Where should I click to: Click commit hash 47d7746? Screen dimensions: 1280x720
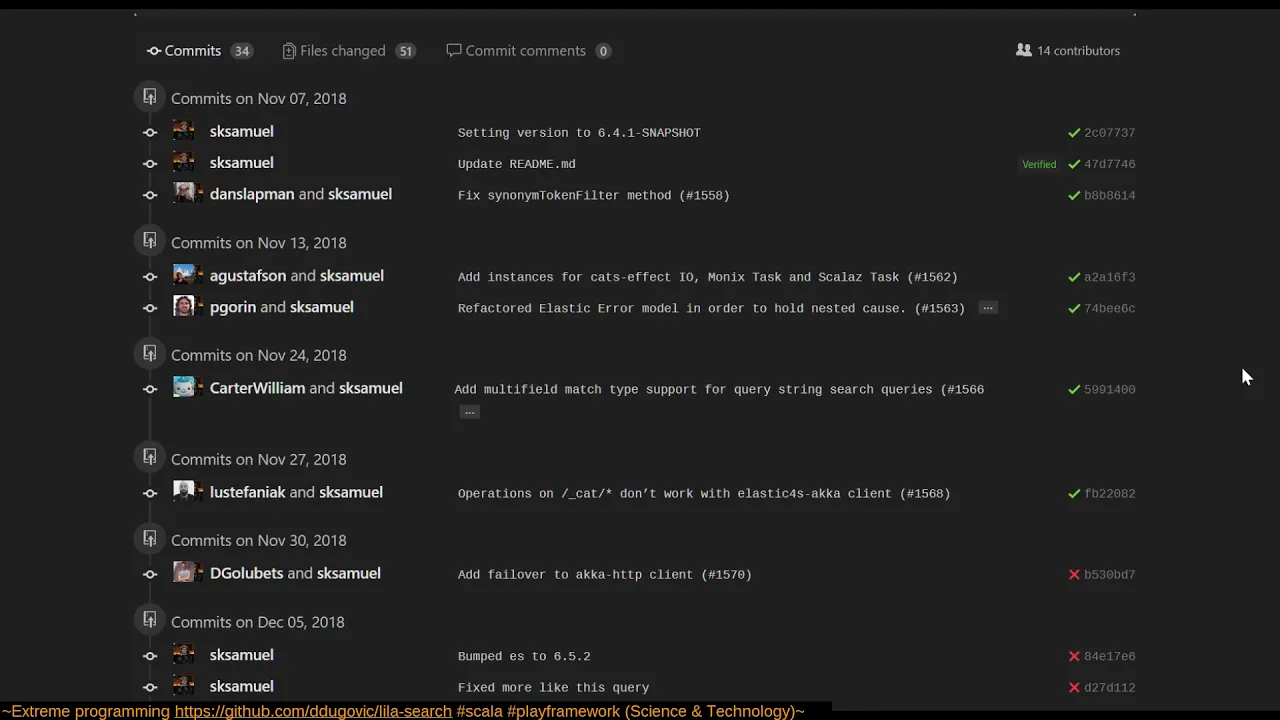[x=1110, y=164]
